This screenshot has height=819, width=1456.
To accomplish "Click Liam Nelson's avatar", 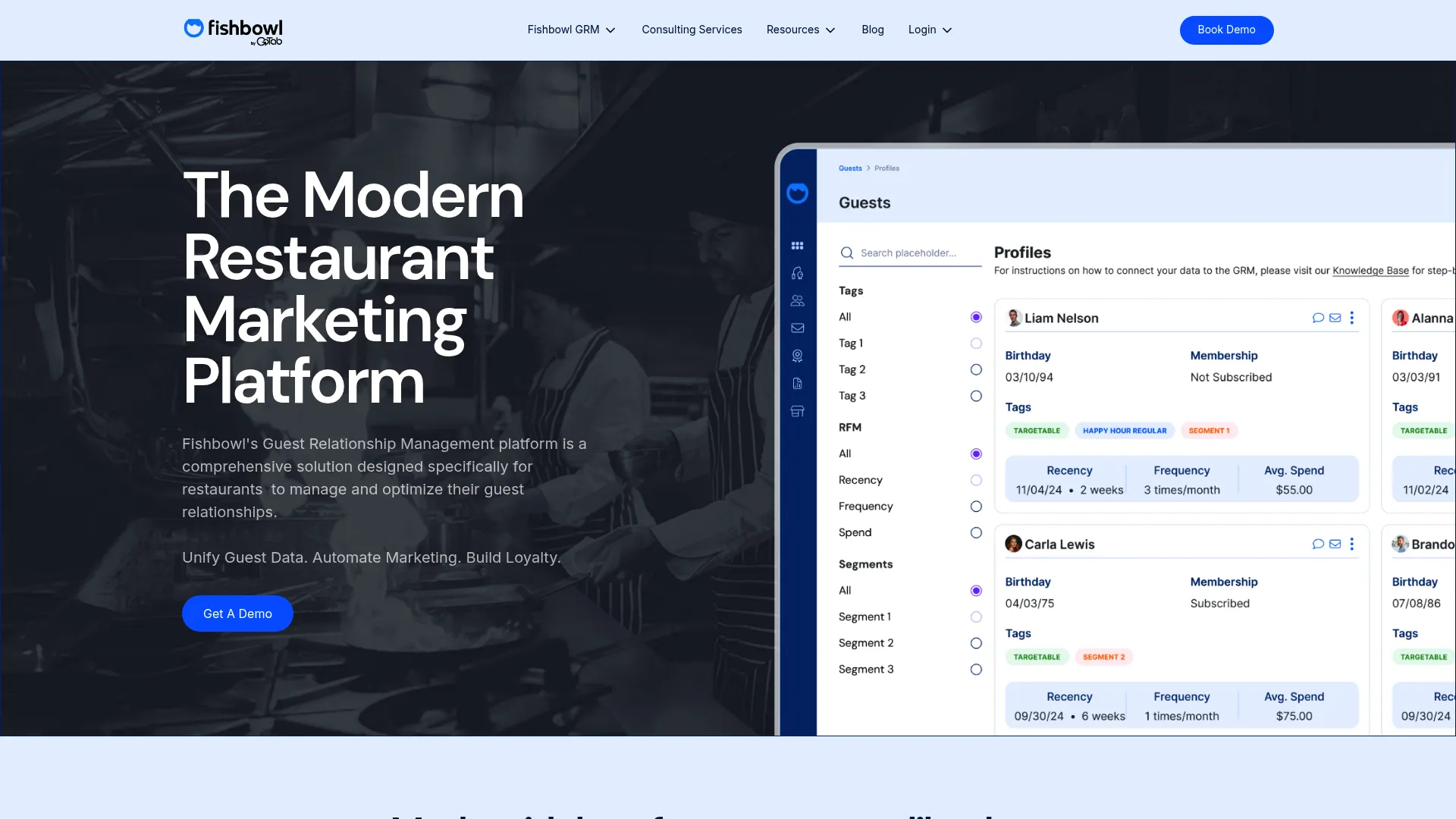I will [1014, 318].
